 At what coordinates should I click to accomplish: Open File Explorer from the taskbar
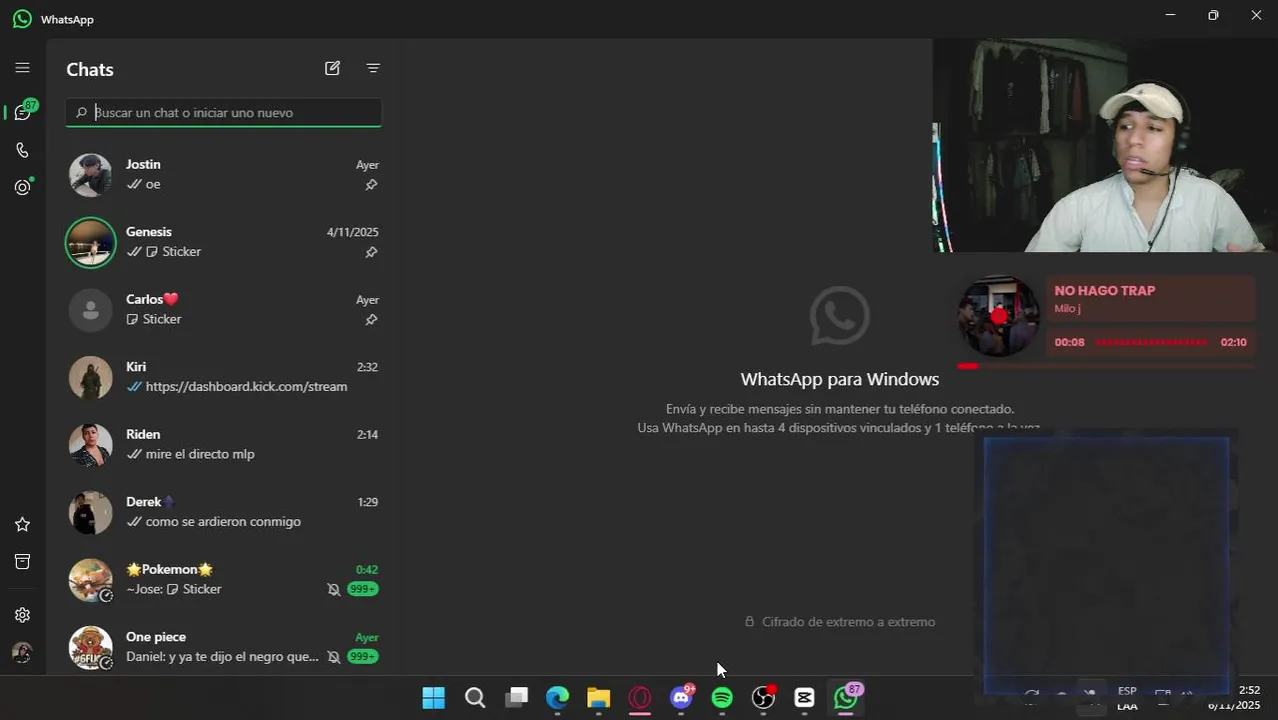point(598,698)
